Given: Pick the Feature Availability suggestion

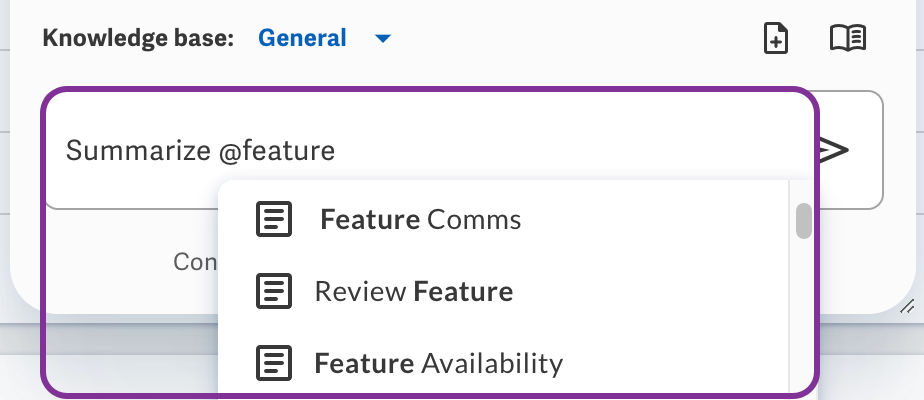Looking at the screenshot, I should coord(503,363).
